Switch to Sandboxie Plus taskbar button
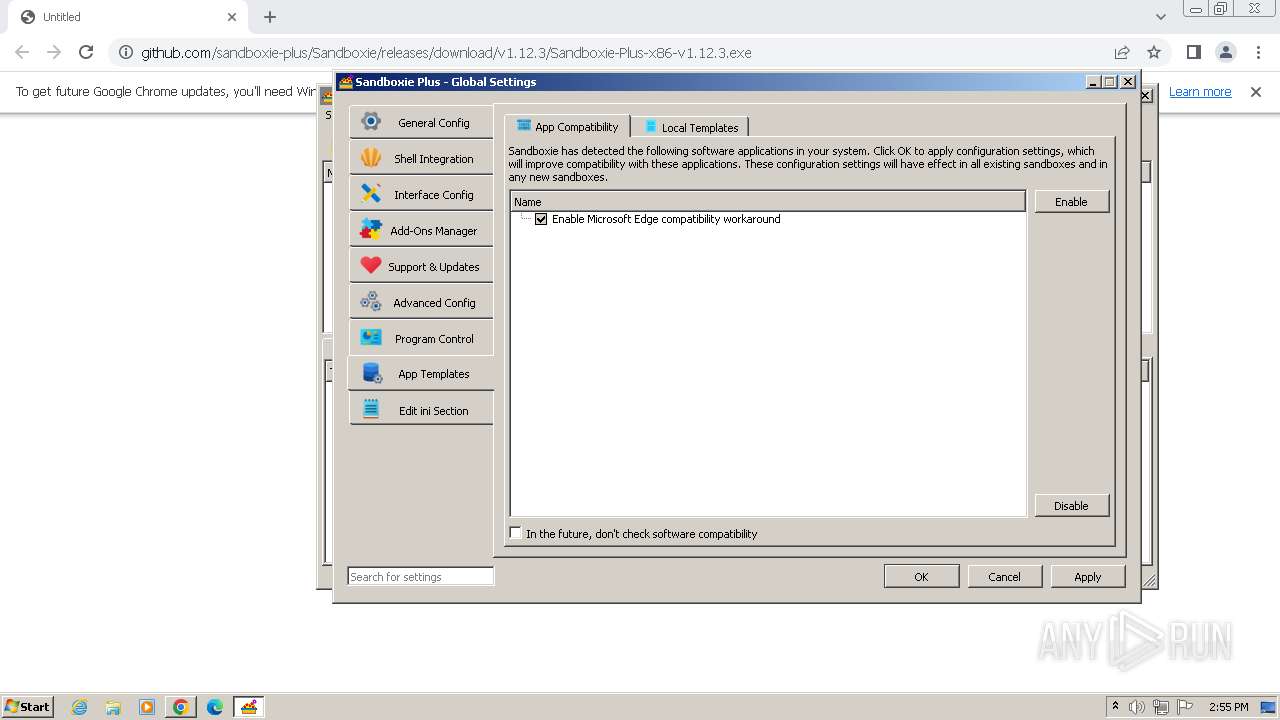Viewport: 1280px width, 720px height. (249, 707)
